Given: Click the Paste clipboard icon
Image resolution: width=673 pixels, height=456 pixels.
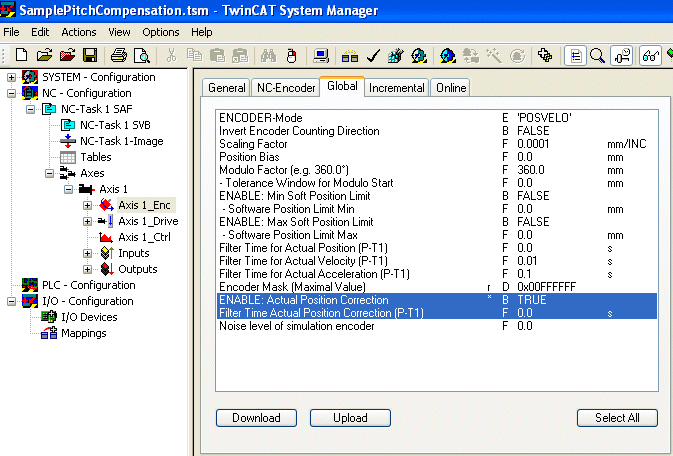Looking at the screenshot, I should click(217, 55).
